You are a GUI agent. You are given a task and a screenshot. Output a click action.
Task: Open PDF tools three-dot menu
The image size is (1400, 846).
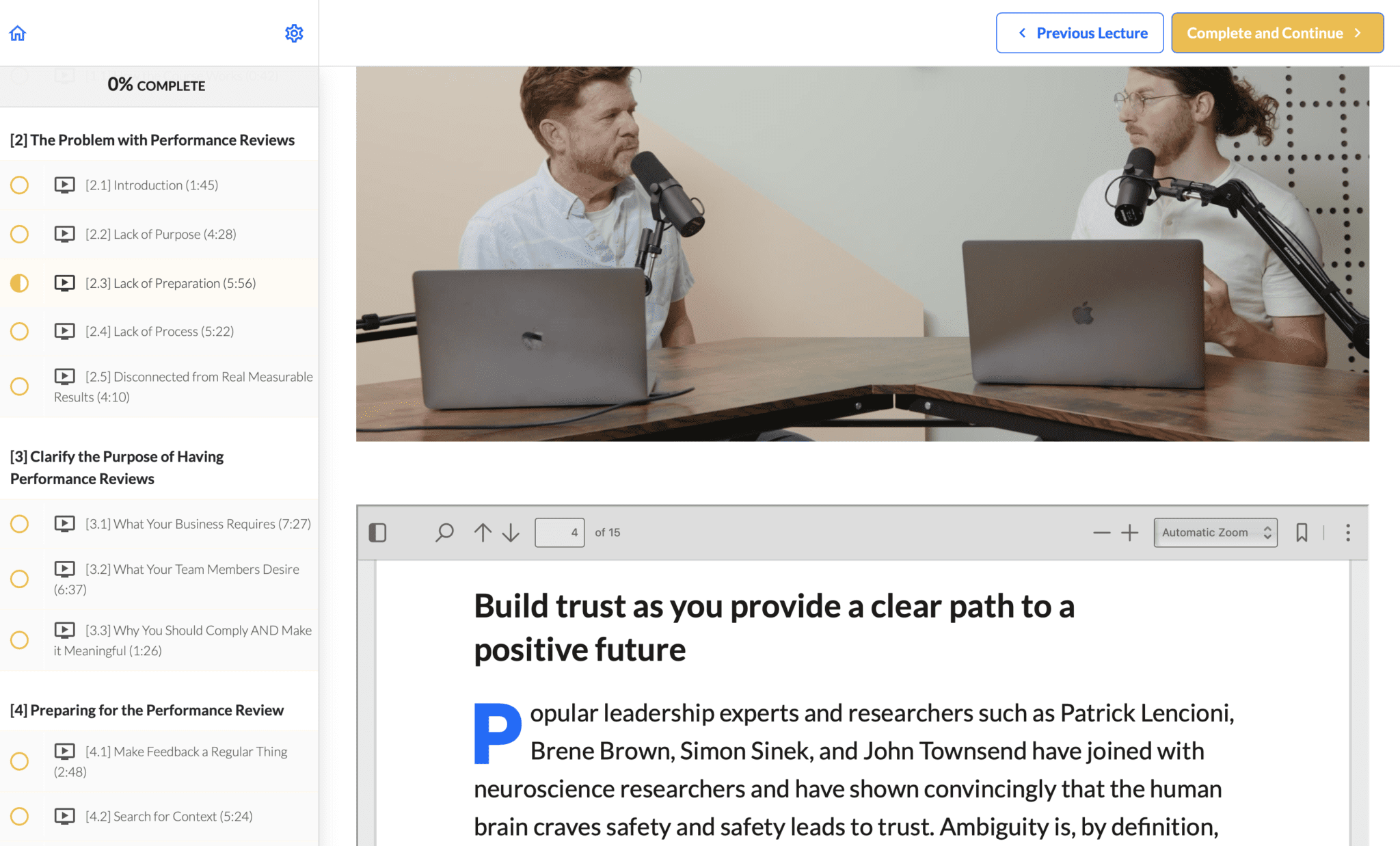point(1347,532)
